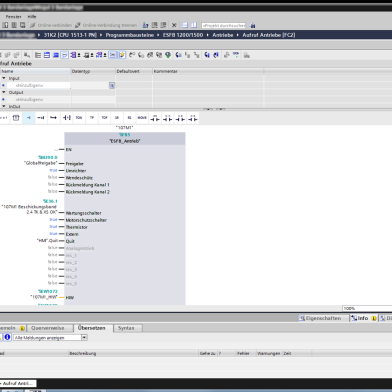Insert a TP timer instruction
Screen dimensions: 392x392
[92, 118]
